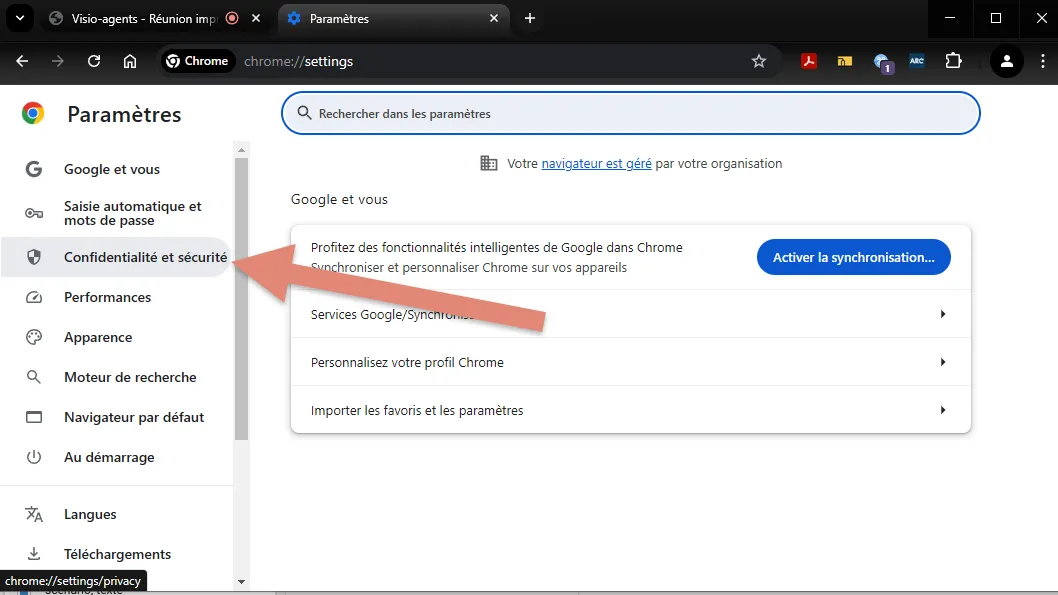
Task: Click the power icon for Au démarrage
Action: pos(34,457)
